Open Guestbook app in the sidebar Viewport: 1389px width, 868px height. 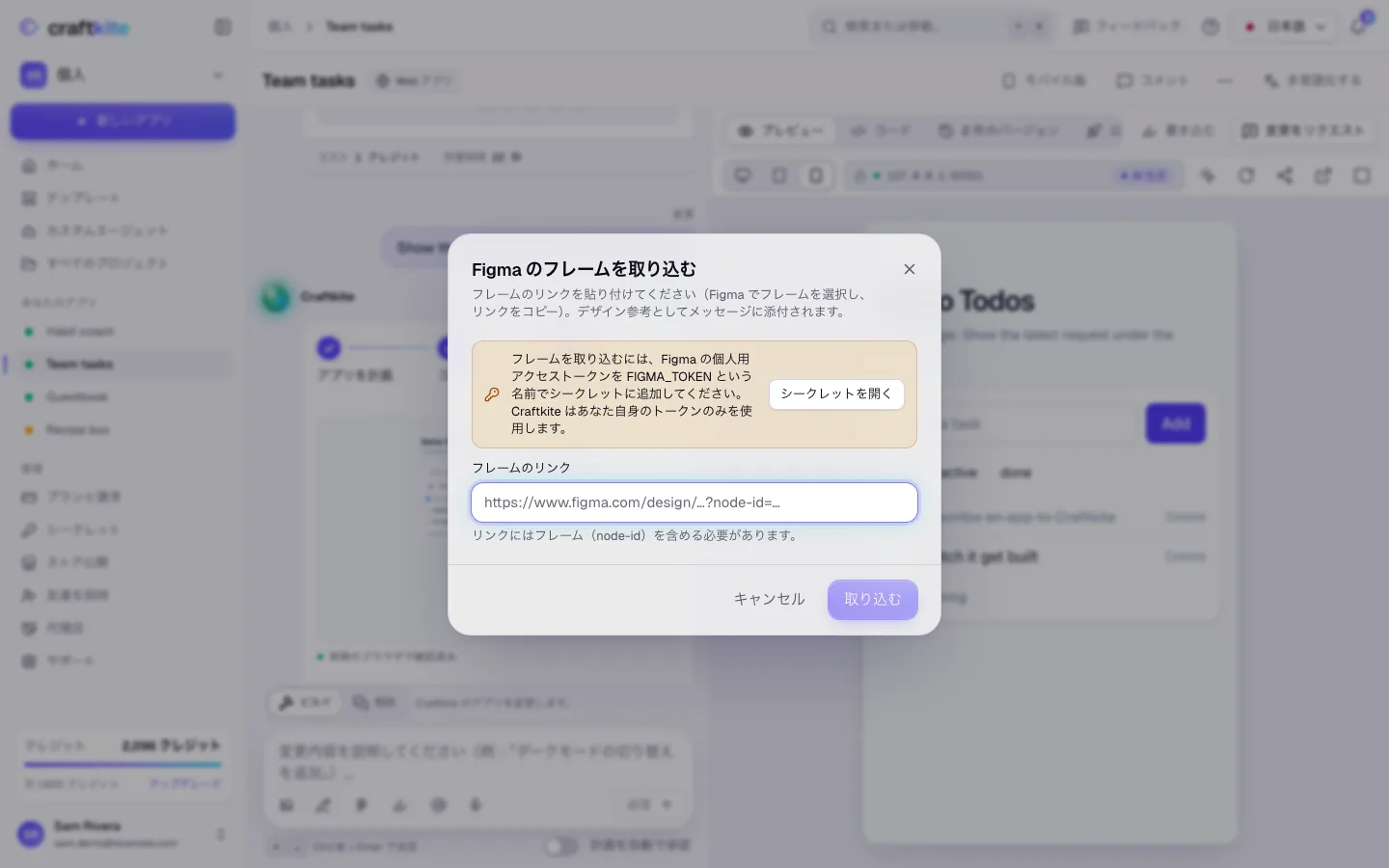click(x=123, y=397)
